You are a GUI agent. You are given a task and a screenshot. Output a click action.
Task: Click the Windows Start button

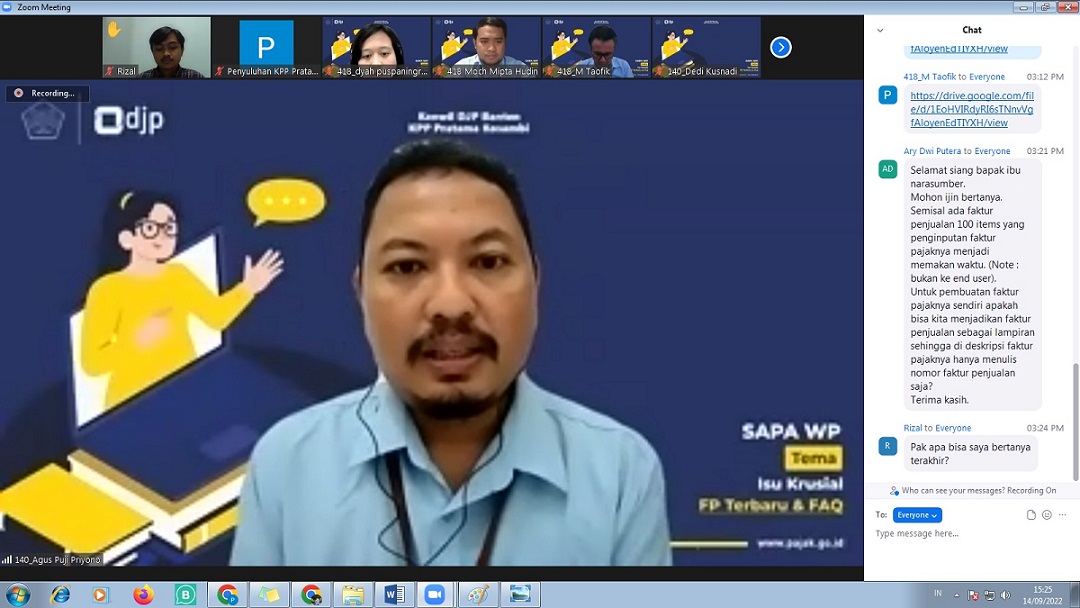tap(18, 595)
